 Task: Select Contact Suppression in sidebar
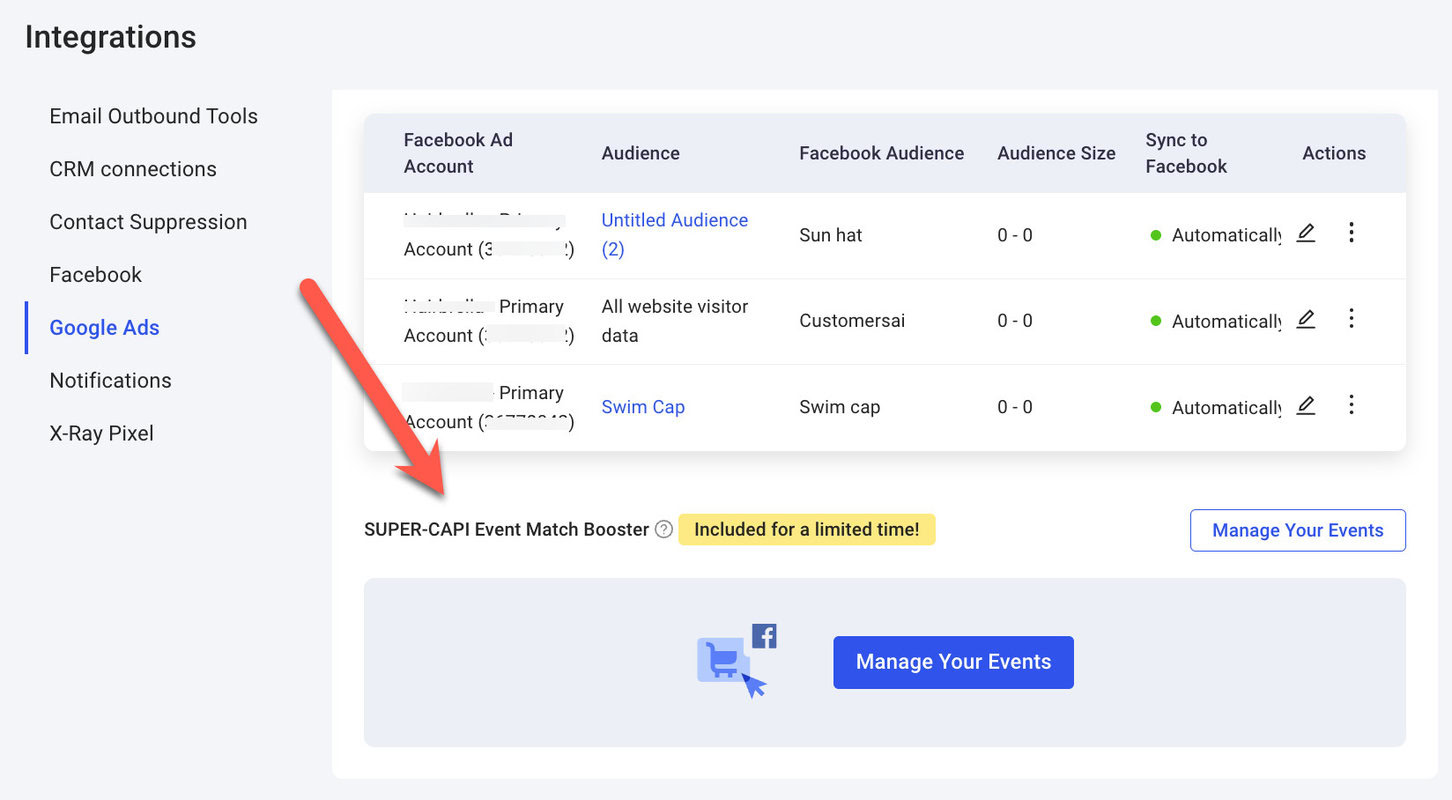(x=148, y=222)
